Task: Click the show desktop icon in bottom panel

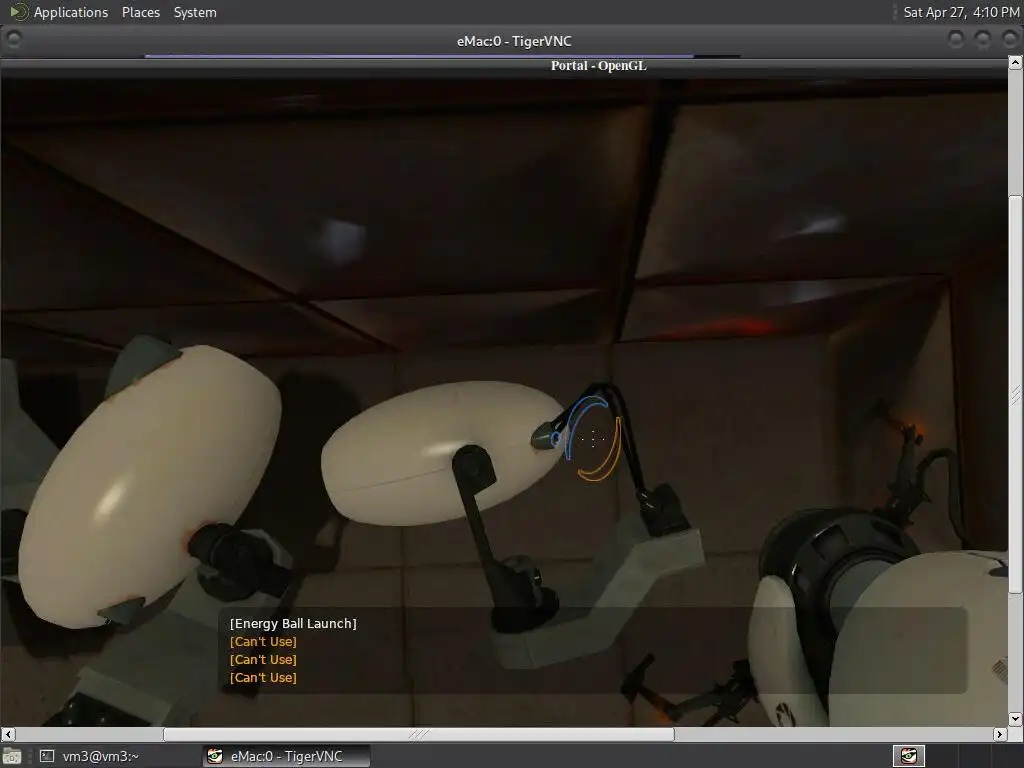Action: [x=12, y=756]
